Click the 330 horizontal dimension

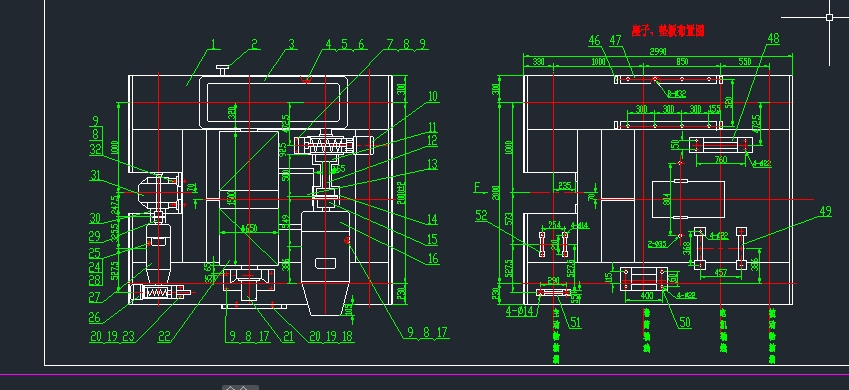(538, 62)
